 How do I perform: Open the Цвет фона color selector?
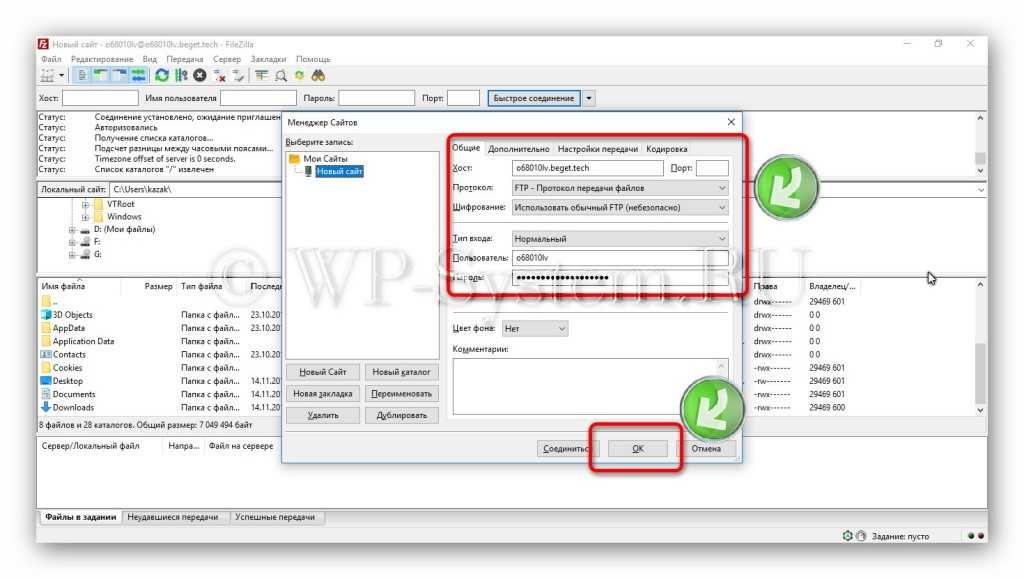(x=534, y=328)
